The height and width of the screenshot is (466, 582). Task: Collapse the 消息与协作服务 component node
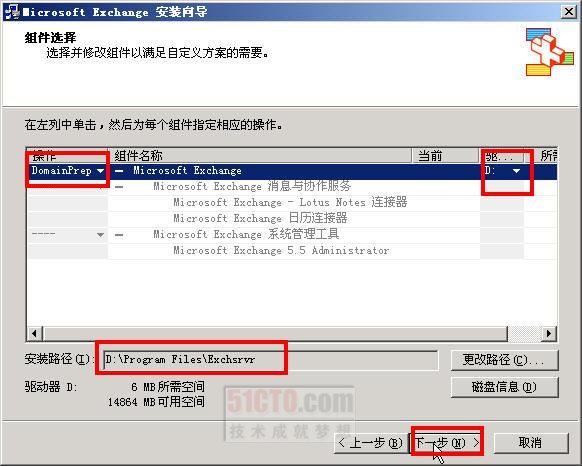click(119, 187)
